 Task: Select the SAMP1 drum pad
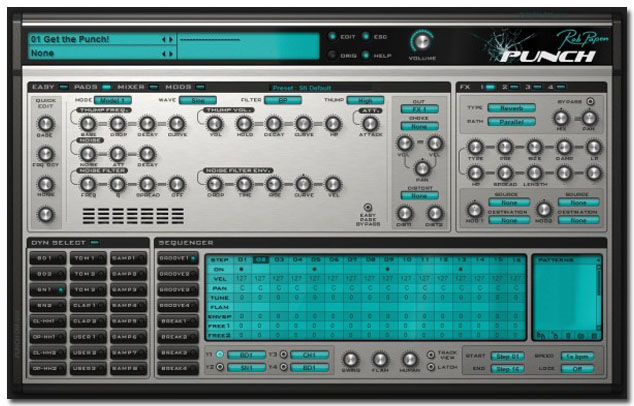pos(129,258)
